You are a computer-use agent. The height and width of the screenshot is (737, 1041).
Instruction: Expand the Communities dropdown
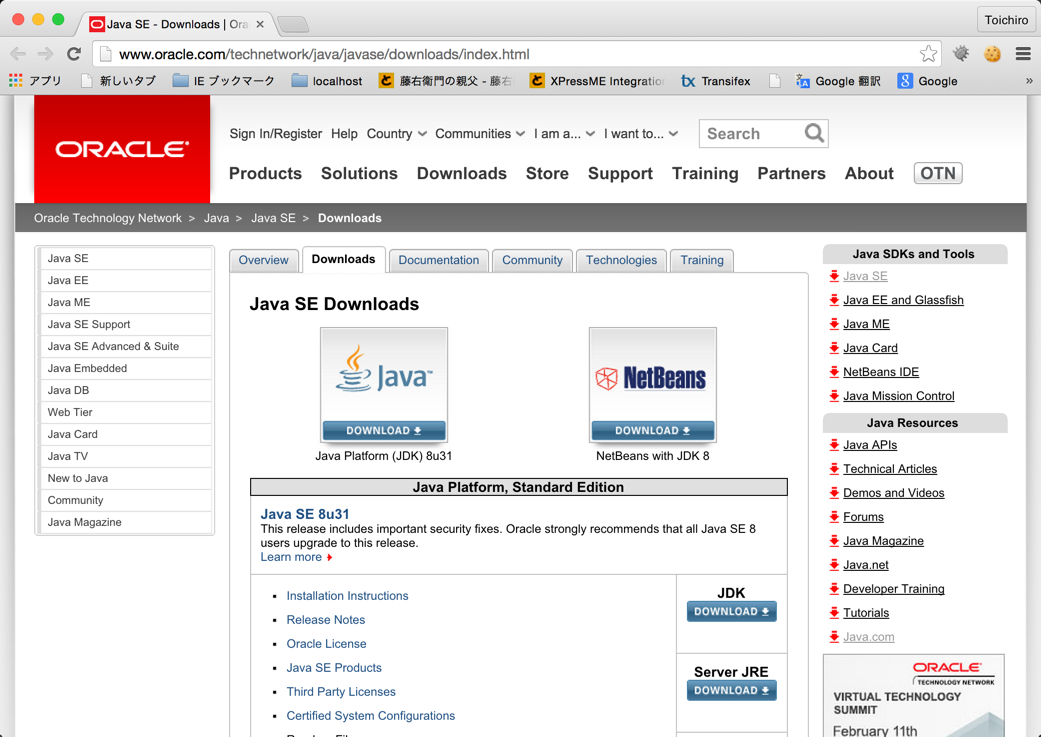[x=480, y=133]
